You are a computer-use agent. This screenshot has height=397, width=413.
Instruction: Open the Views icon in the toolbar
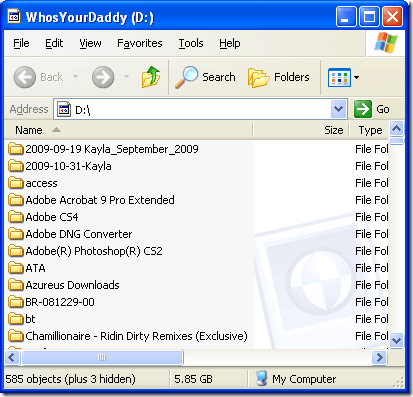(339, 77)
